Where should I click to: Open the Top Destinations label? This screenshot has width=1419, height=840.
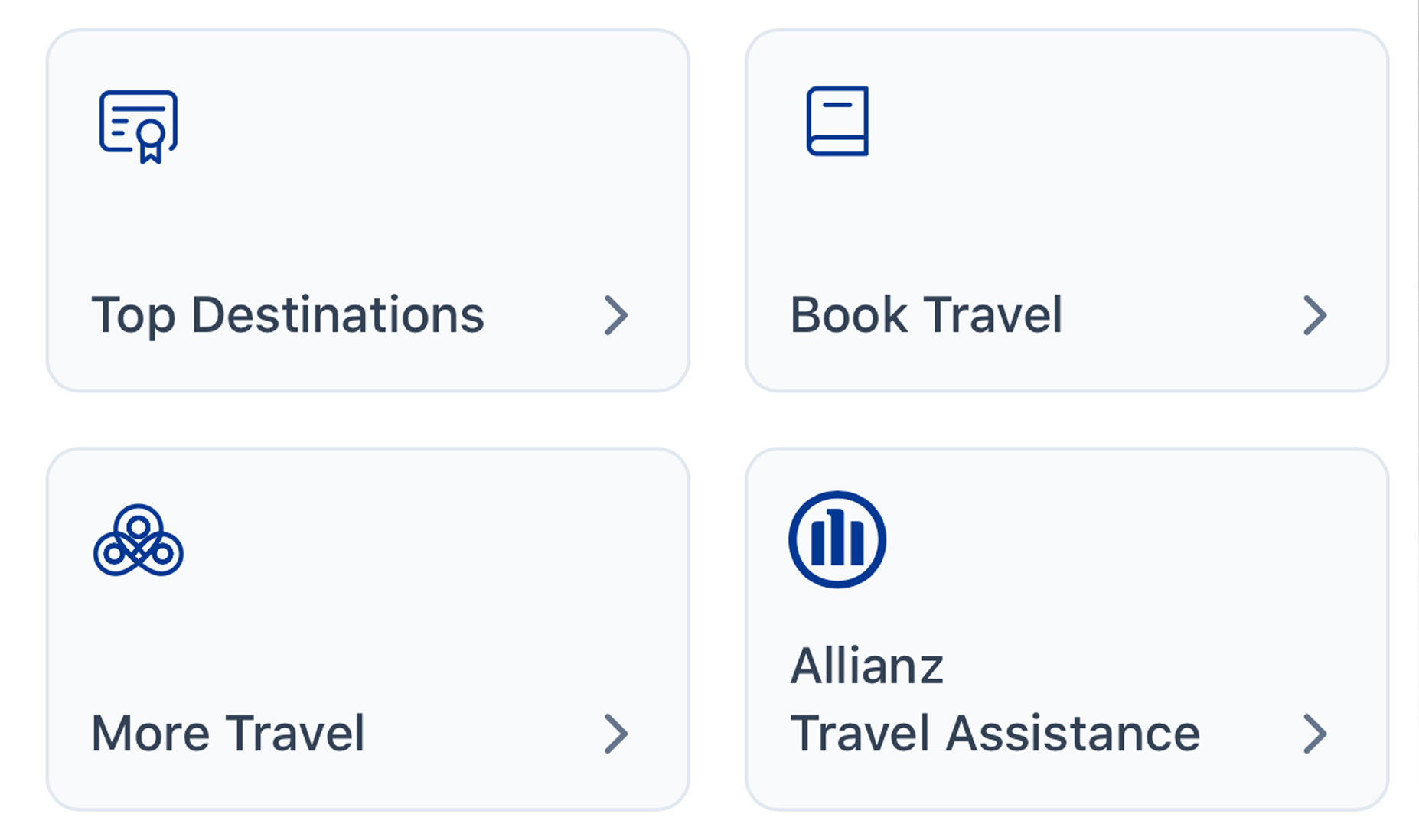tap(288, 315)
